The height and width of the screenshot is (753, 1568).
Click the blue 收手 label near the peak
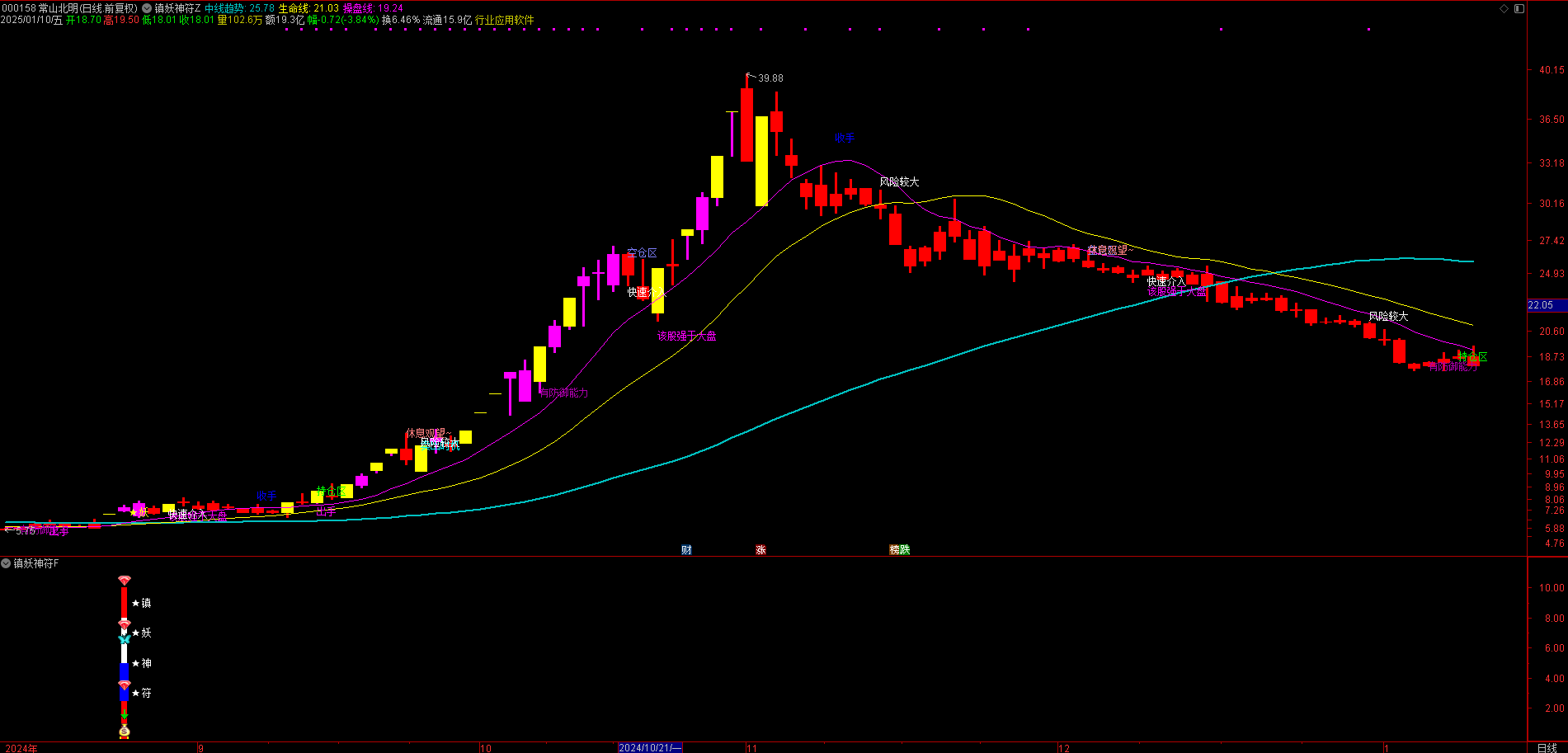[844, 139]
